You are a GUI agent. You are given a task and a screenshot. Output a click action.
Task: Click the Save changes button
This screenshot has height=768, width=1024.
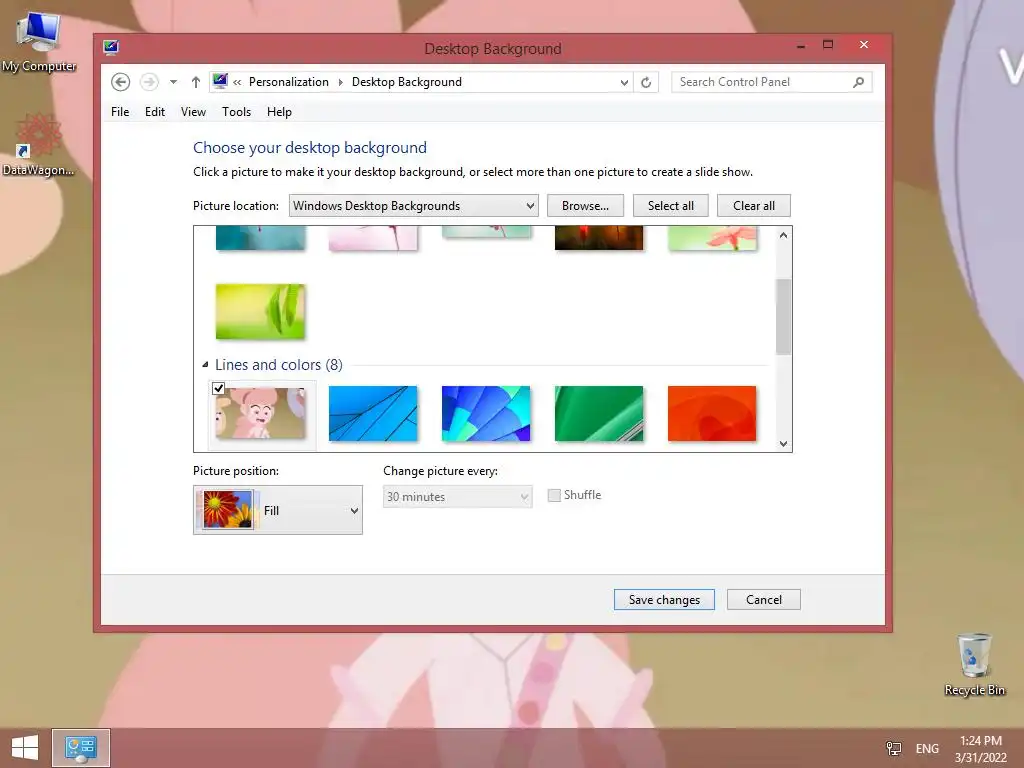click(x=664, y=600)
